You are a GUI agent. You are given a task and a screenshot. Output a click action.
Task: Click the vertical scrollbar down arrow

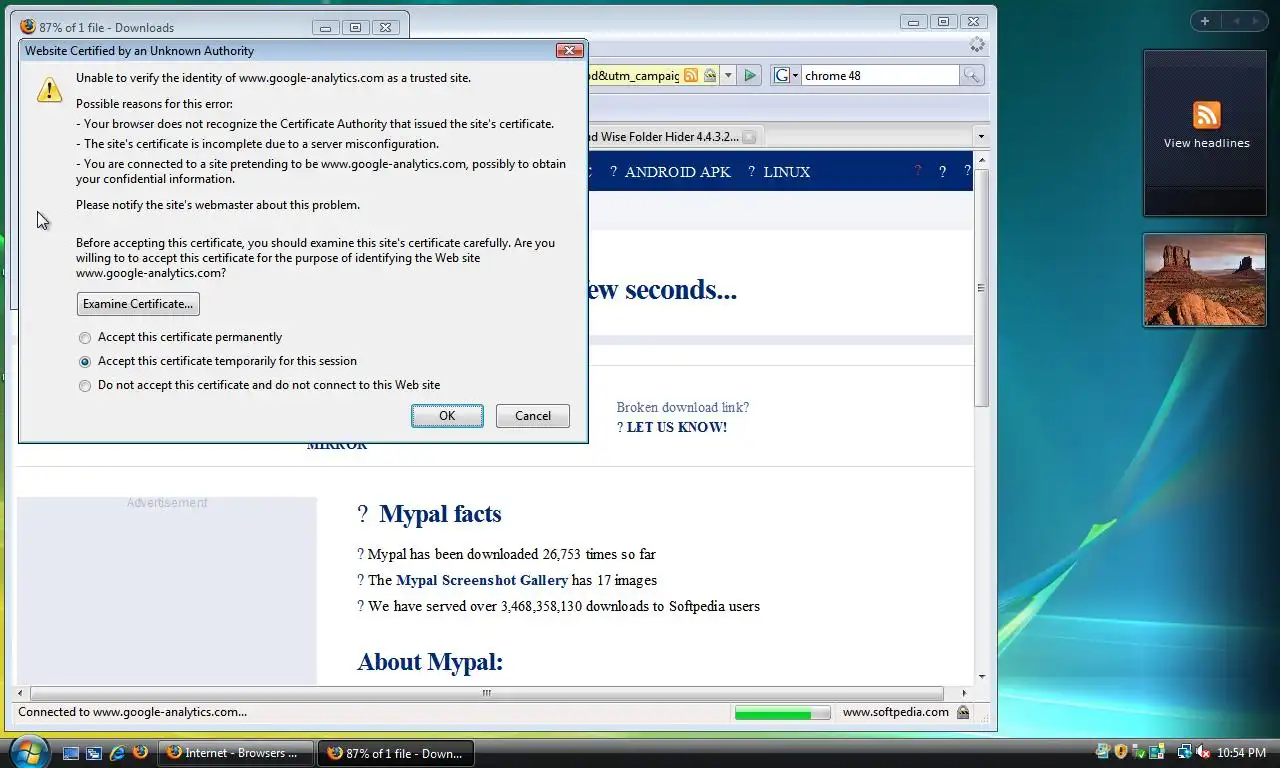tap(982, 677)
